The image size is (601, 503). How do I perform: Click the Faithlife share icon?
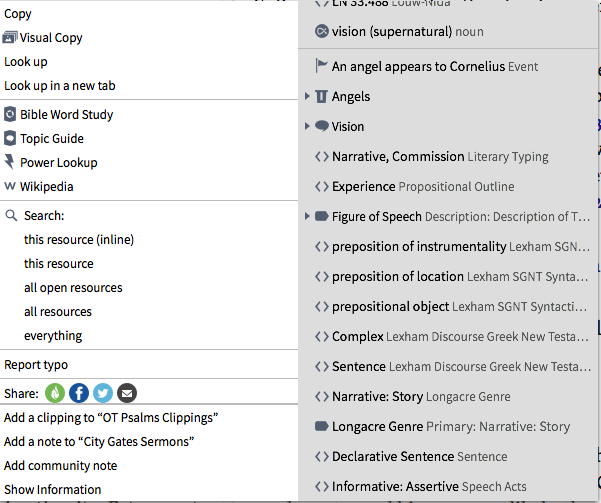[x=54, y=393]
